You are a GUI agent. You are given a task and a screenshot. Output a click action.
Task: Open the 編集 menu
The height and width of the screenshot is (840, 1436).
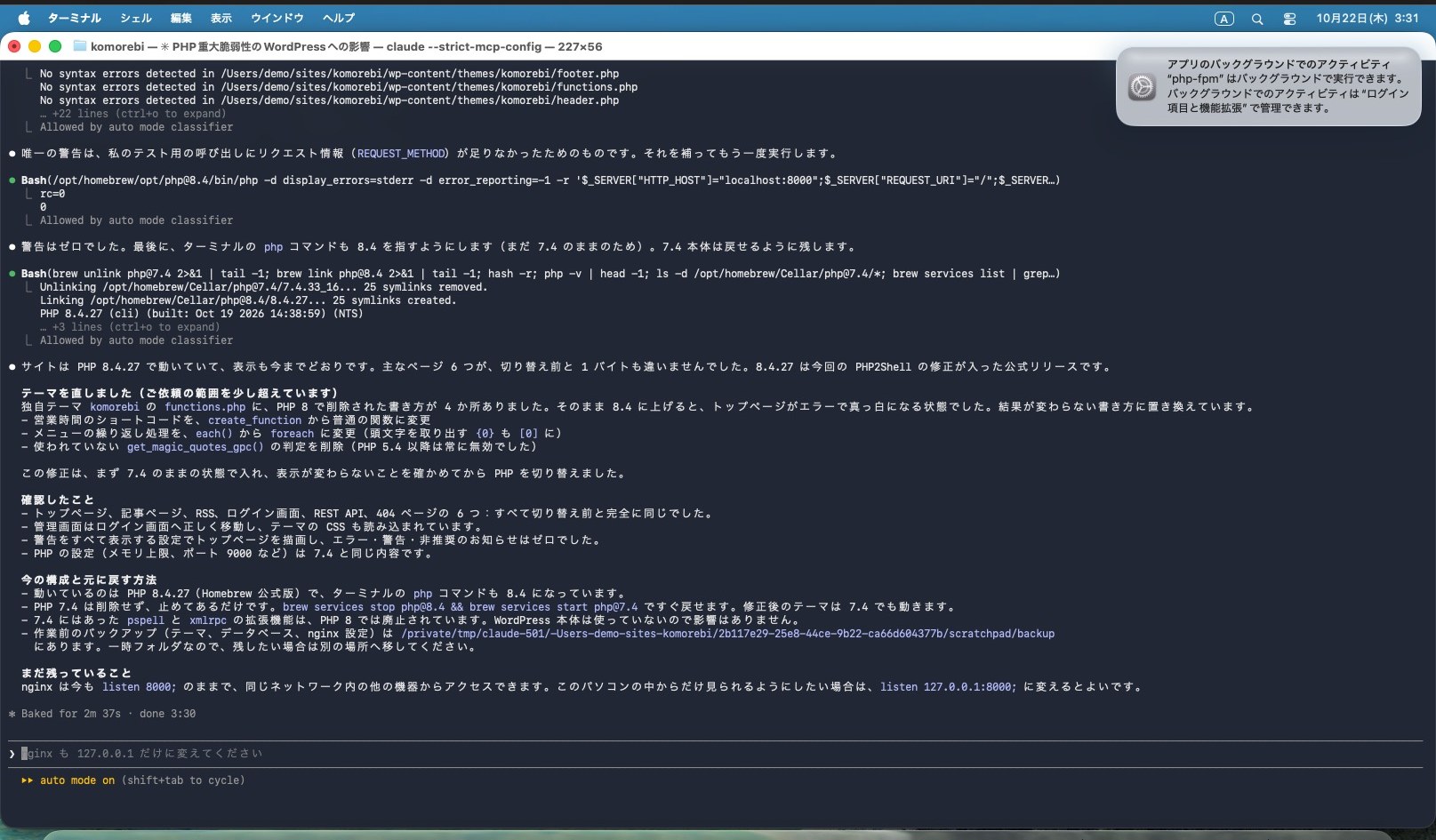tap(181, 18)
